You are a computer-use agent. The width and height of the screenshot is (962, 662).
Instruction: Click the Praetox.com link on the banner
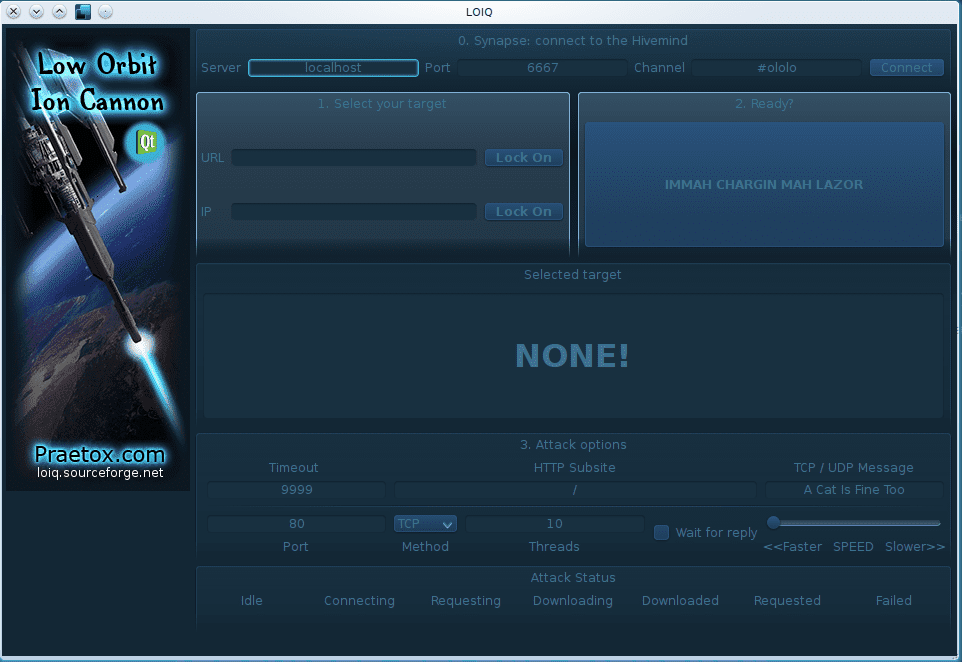pos(99,454)
